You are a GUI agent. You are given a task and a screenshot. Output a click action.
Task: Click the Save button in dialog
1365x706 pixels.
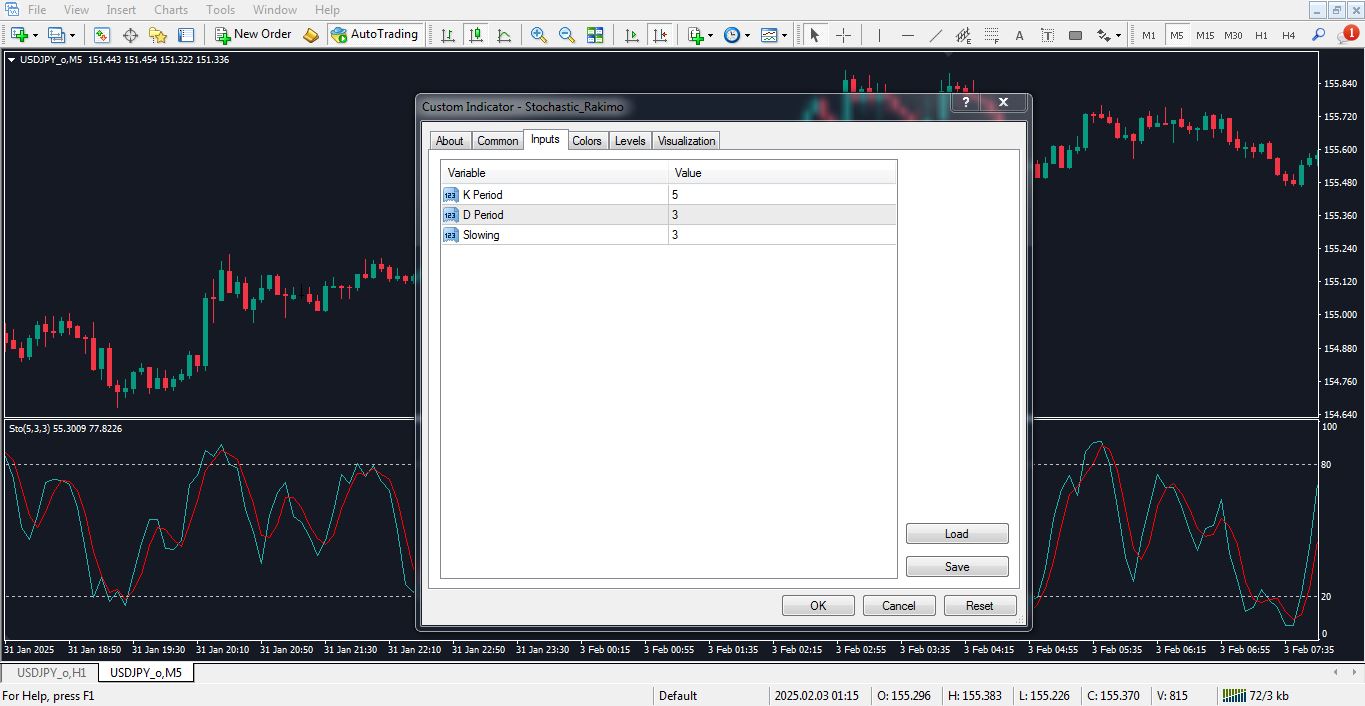coord(957,567)
